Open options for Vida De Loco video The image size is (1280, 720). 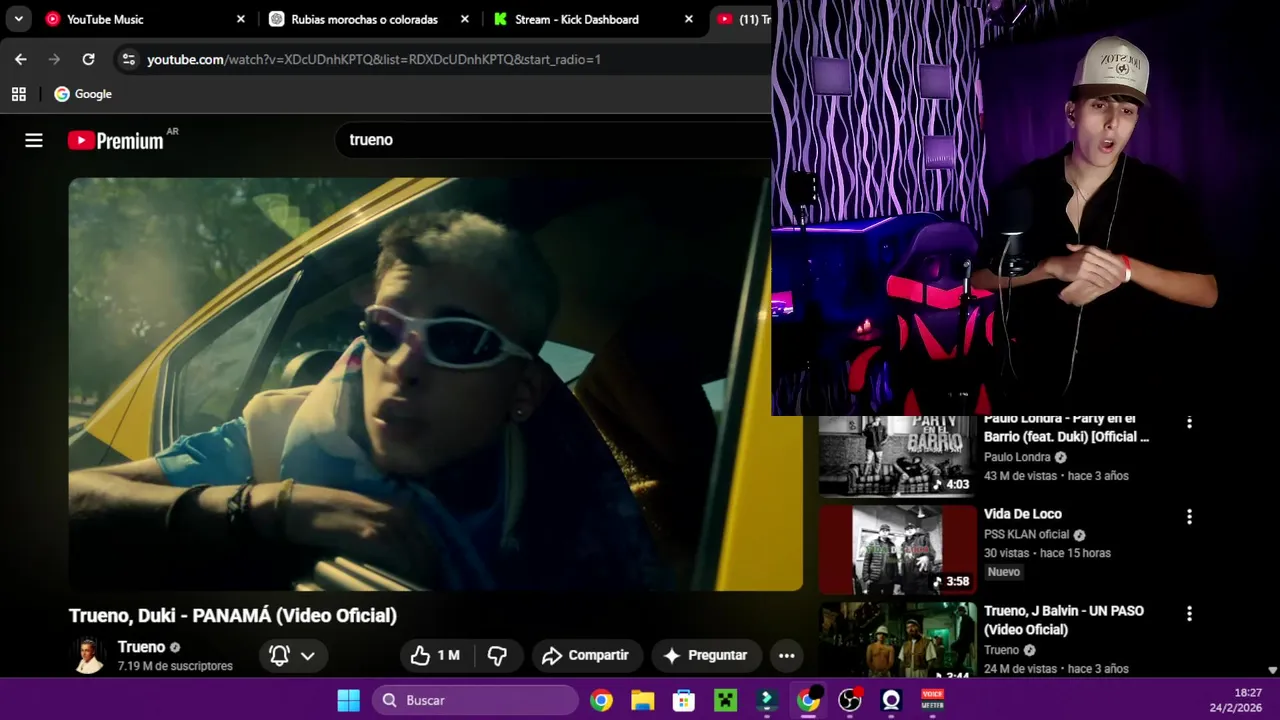(x=1189, y=517)
